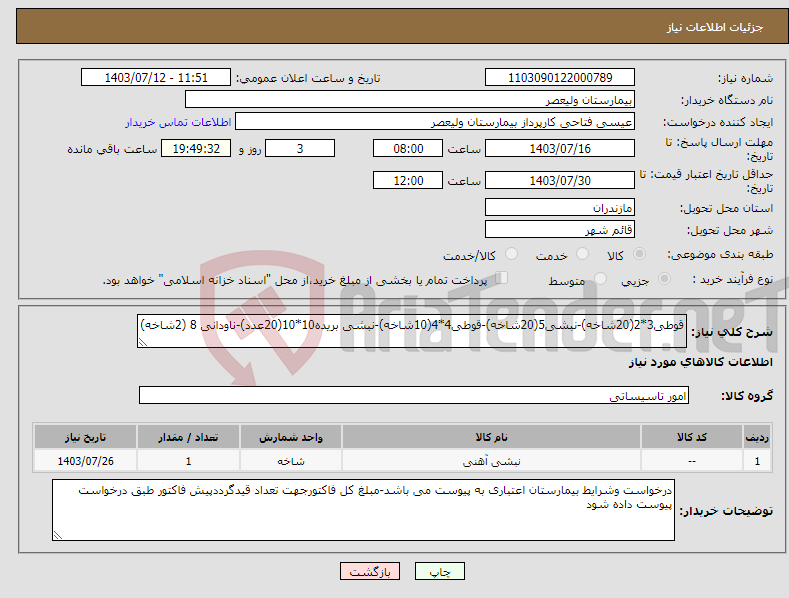Click the گروه کالا field امور تاسیساتی
Screen dimensions: 789x598
(414, 395)
